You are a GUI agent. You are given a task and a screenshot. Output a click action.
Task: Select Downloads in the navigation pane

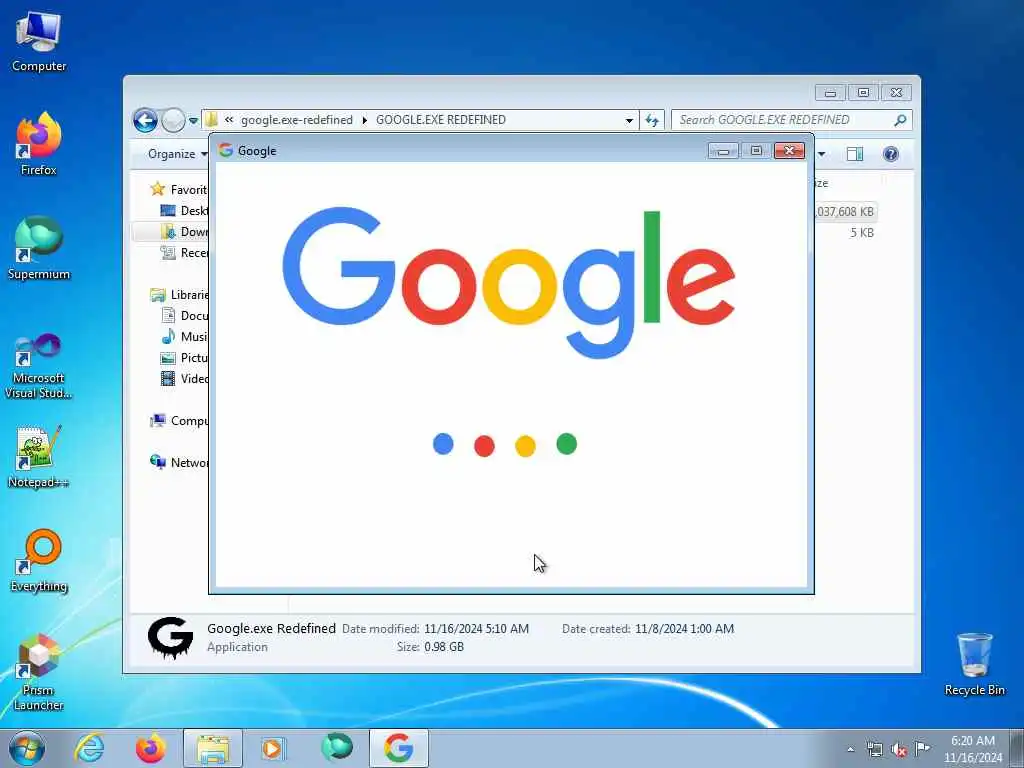(184, 231)
